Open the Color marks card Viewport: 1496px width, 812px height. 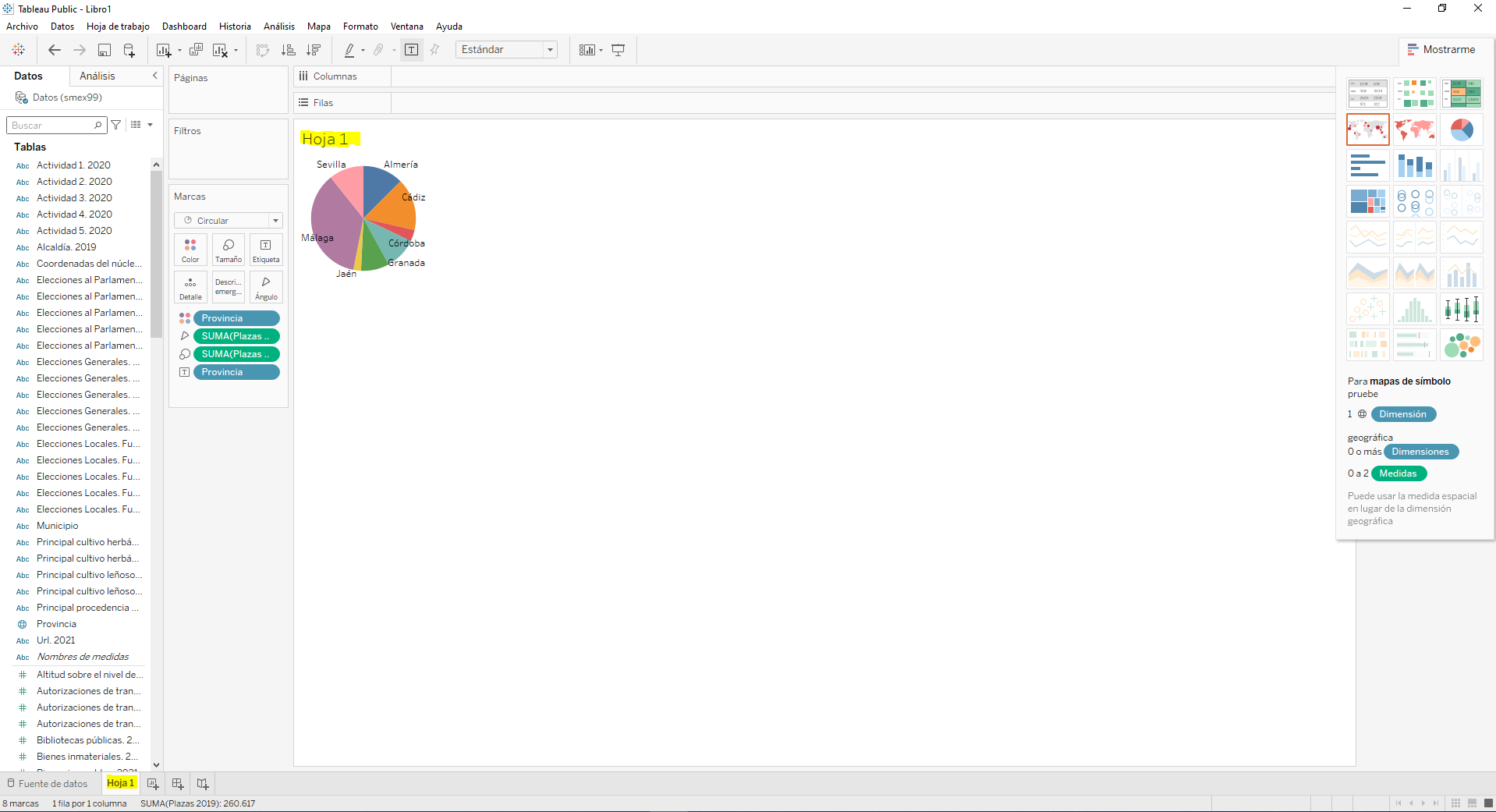coord(190,250)
